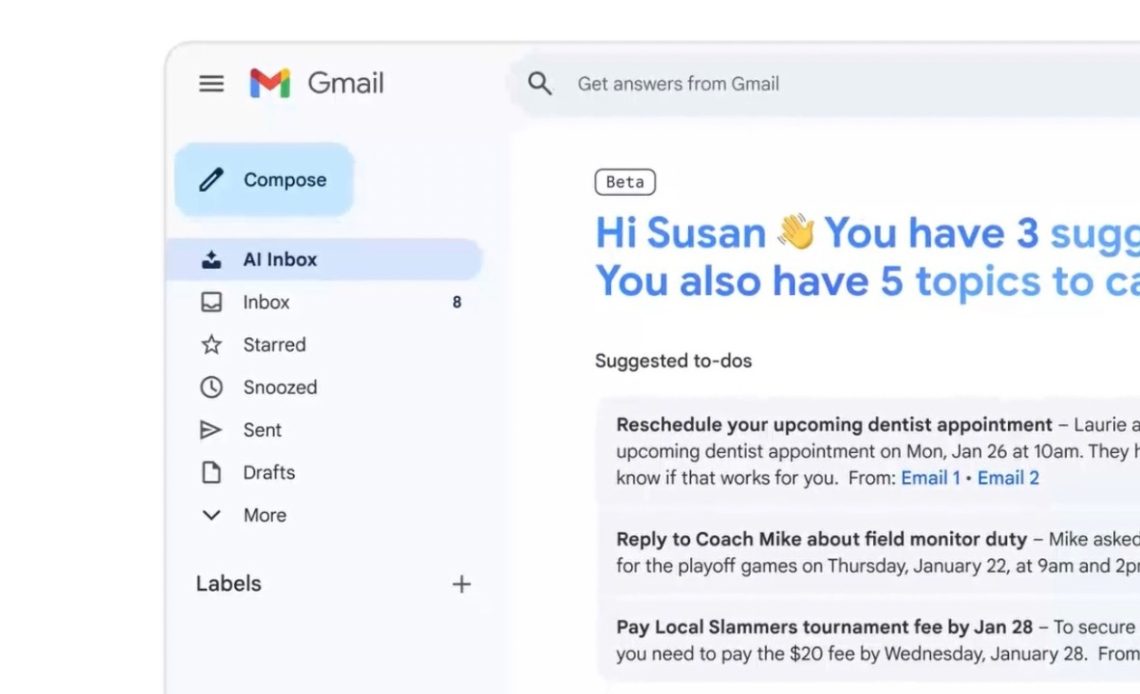Click the Gmail wordmark text
Image resolution: width=1140 pixels, height=694 pixels.
pos(345,84)
